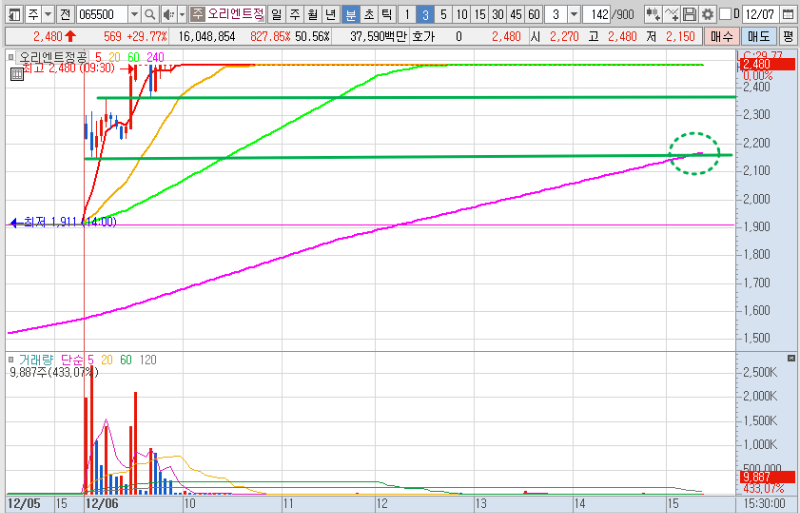Set the interval to 3 minutes

click(425, 14)
